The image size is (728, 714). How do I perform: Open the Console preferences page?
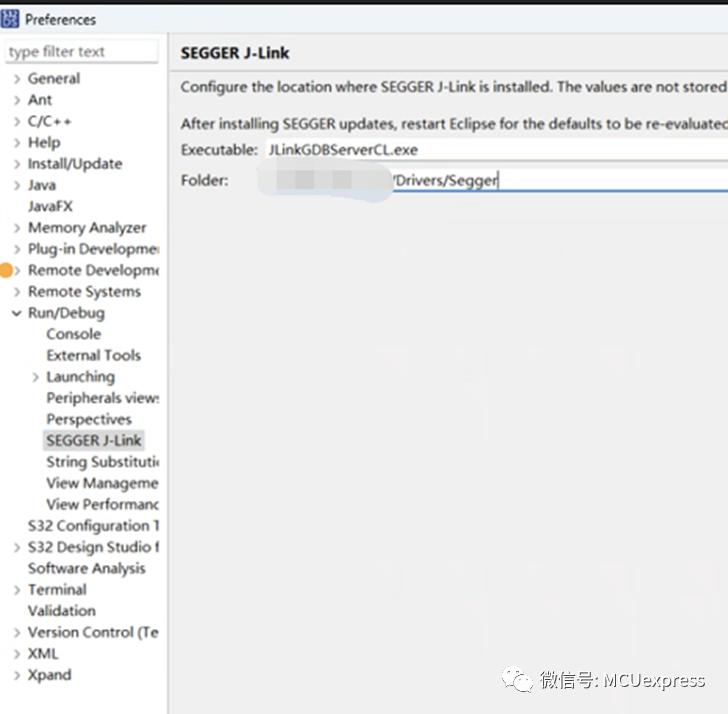coord(74,334)
